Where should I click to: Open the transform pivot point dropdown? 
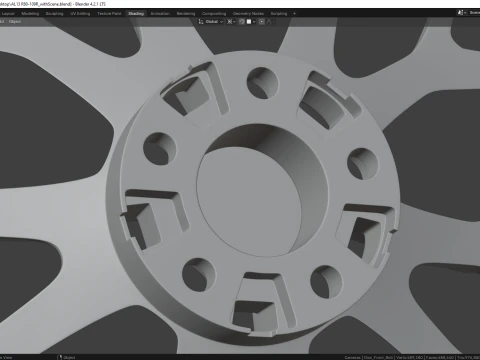231,22
